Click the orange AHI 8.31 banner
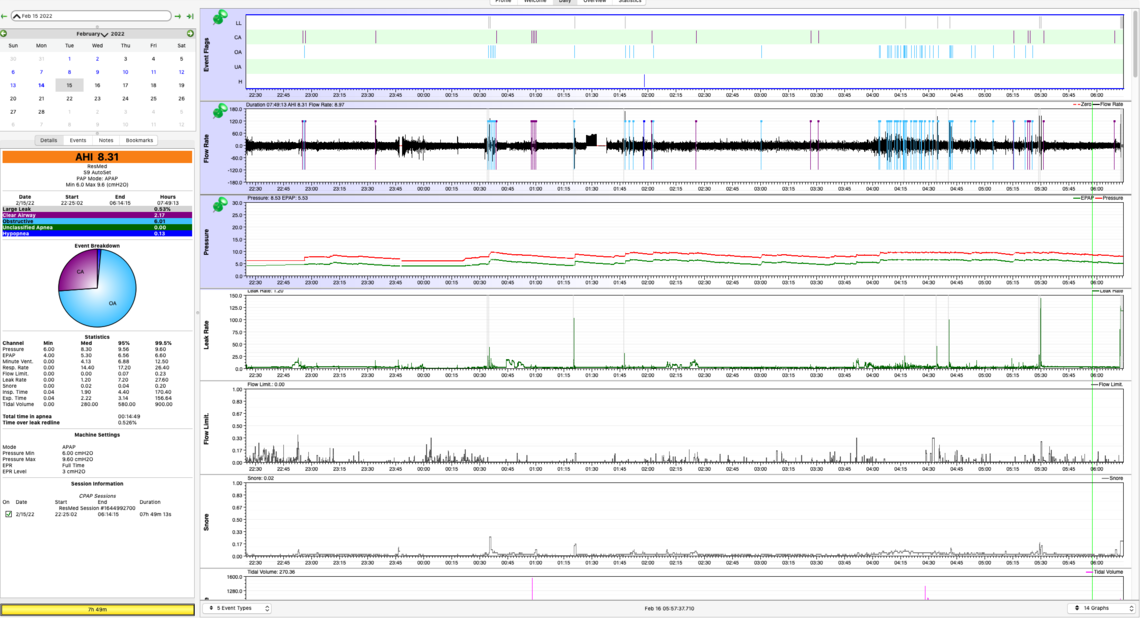The width and height of the screenshot is (1140, 619). [97, 157]
